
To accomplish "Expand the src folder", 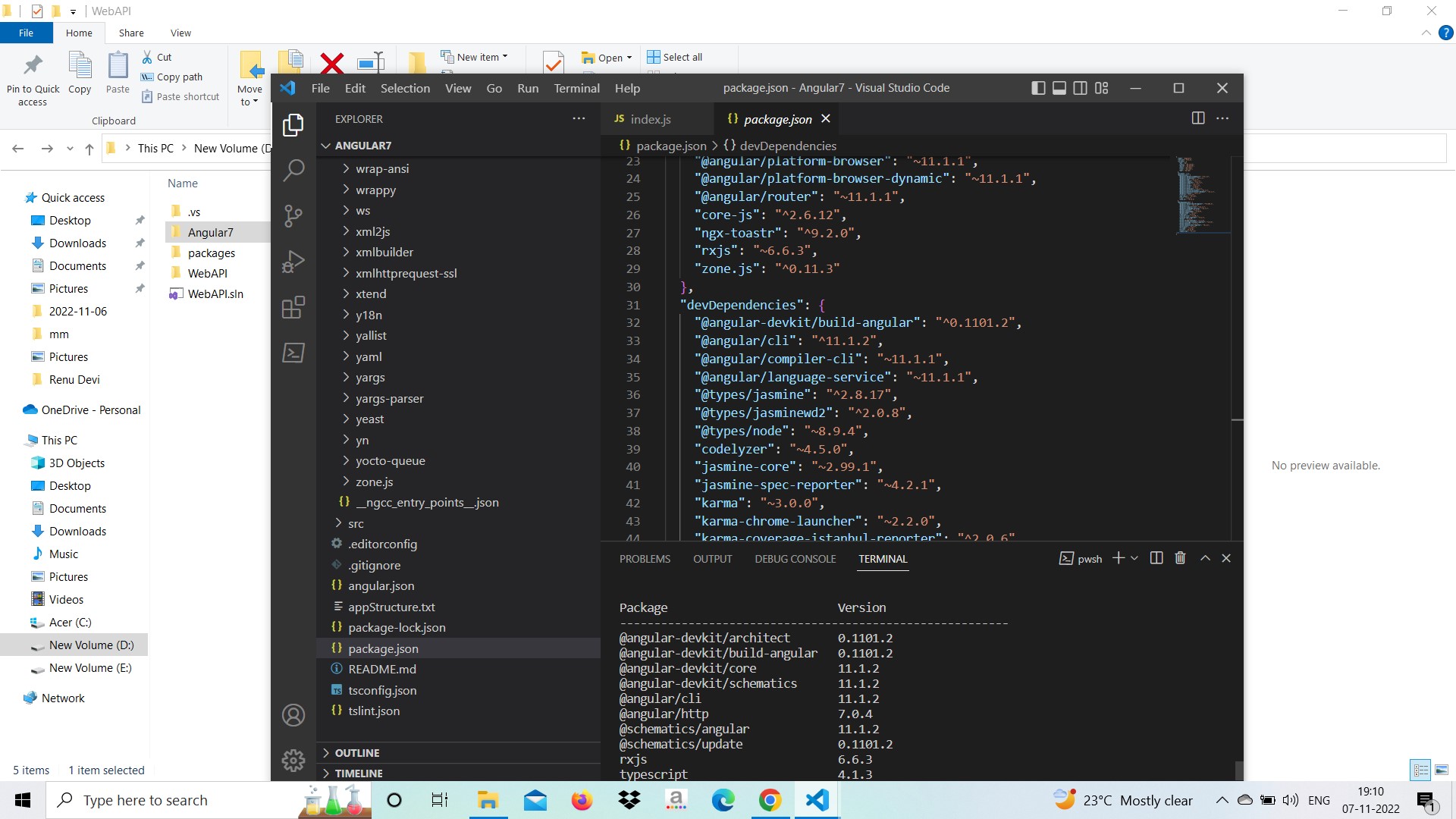I will point(355,523).
